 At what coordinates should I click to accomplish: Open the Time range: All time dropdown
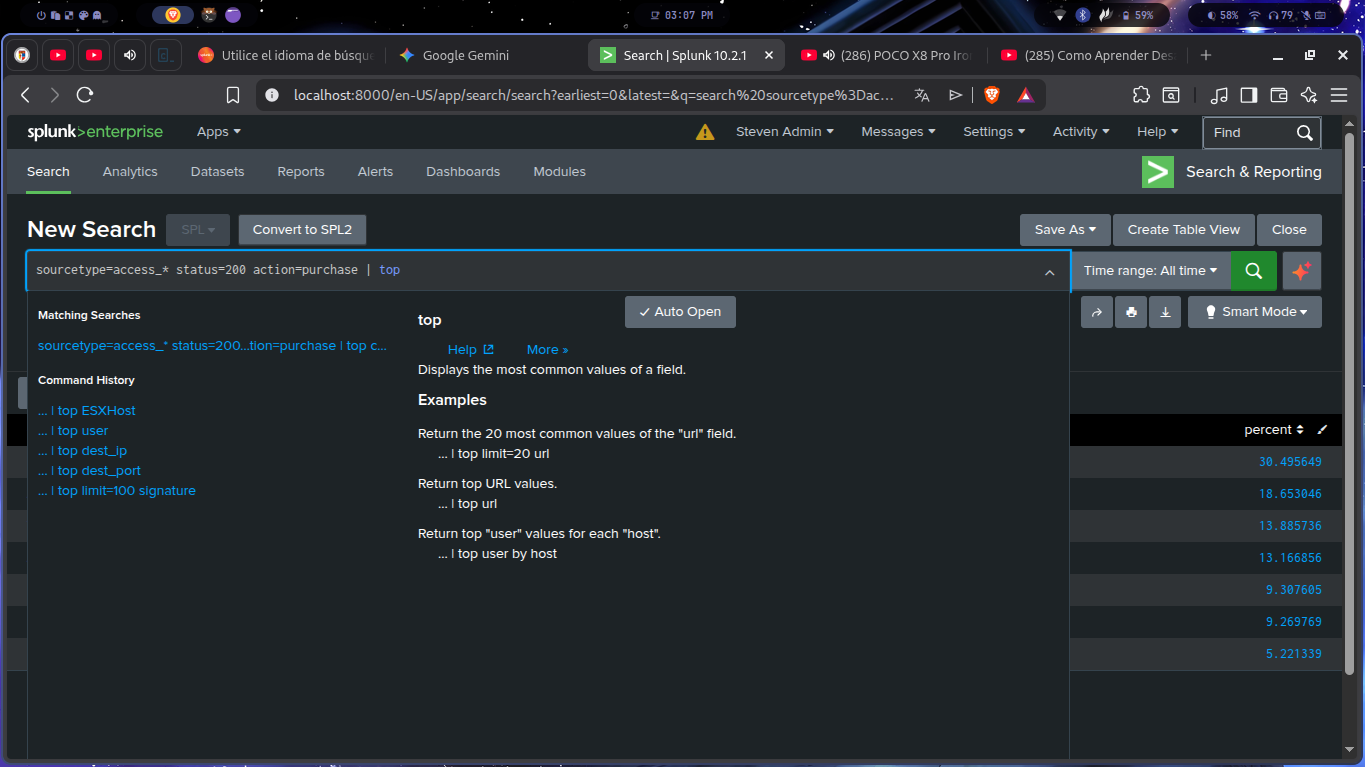pyautogui.click(x=1150, y=271)
